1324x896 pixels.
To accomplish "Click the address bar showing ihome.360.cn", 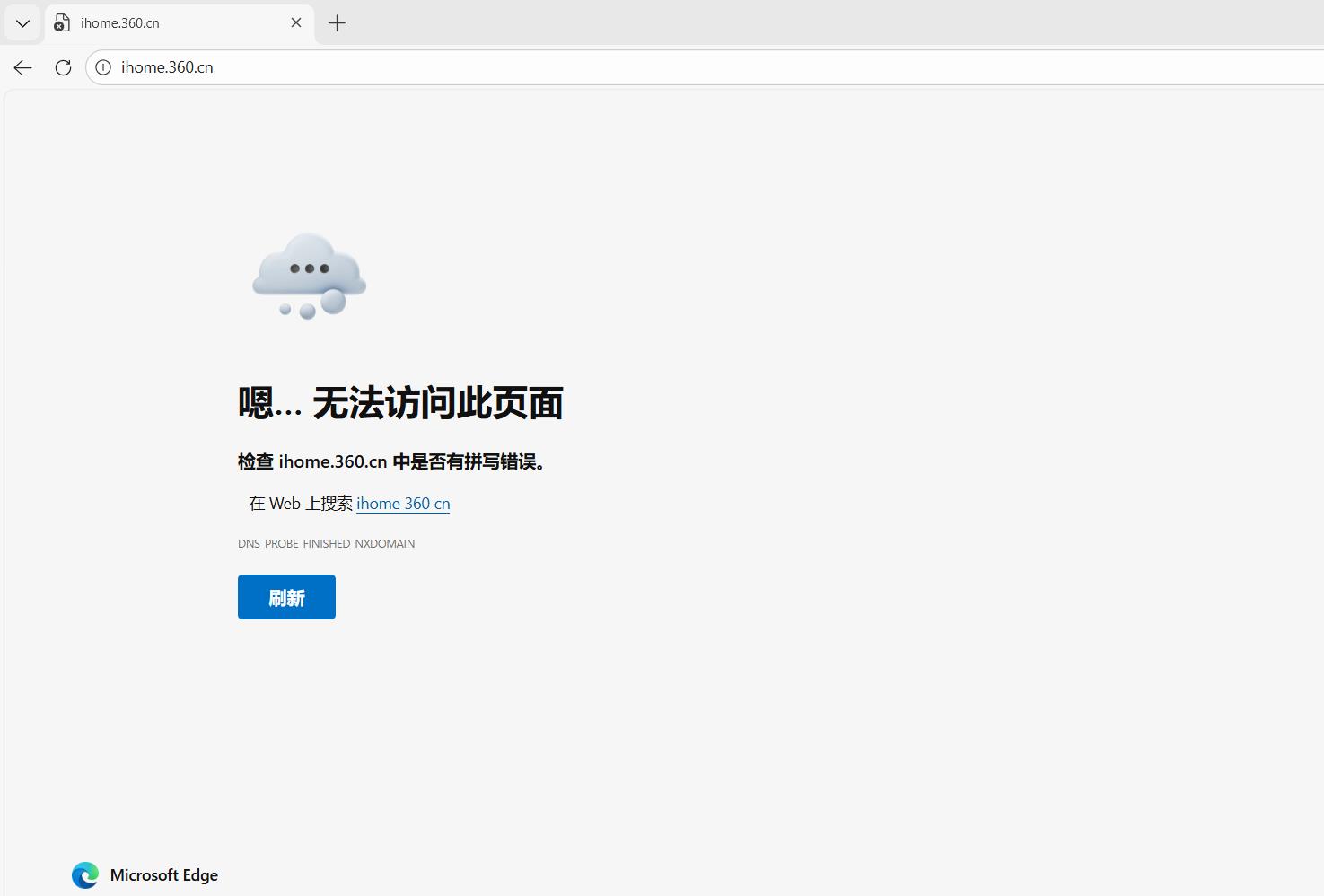I will click(x=269, y=66).
